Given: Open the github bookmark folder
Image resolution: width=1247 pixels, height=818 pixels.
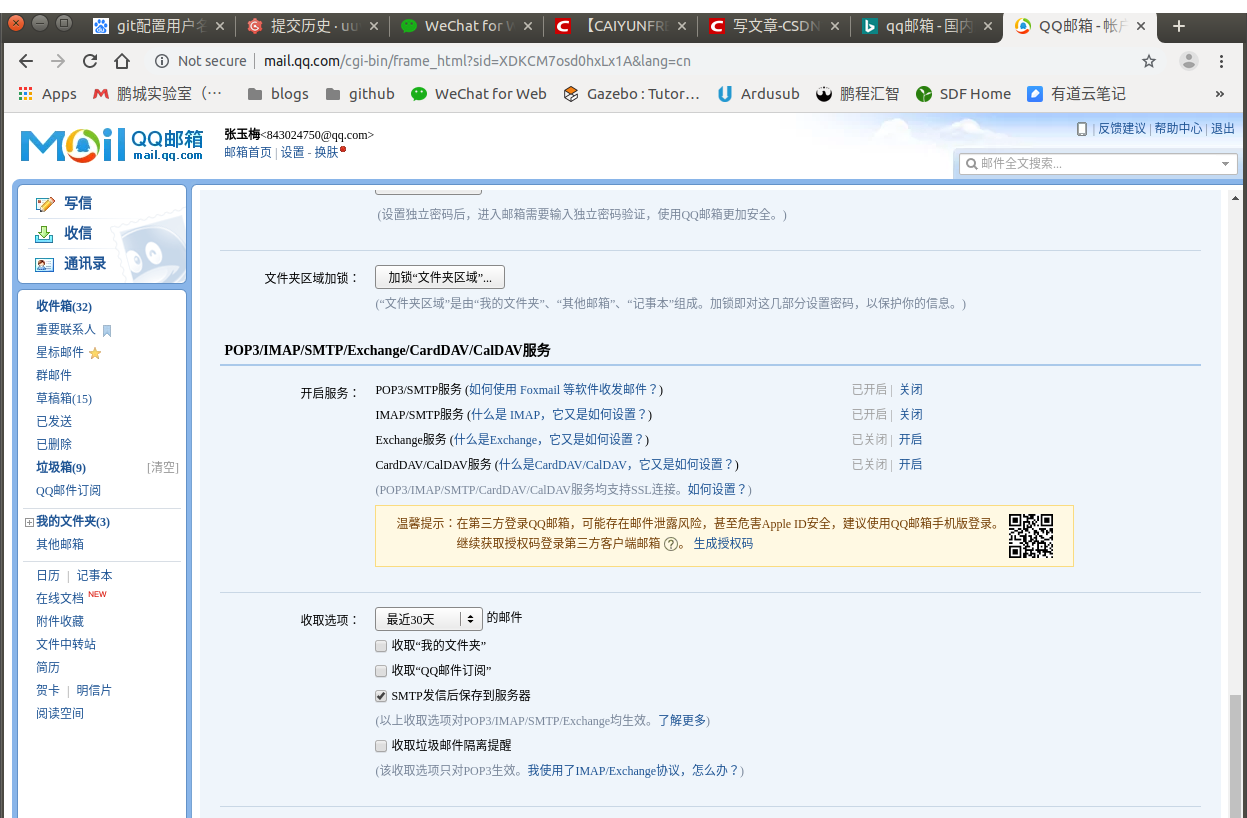Looking at the screenshot, I should tap(360, 93).
